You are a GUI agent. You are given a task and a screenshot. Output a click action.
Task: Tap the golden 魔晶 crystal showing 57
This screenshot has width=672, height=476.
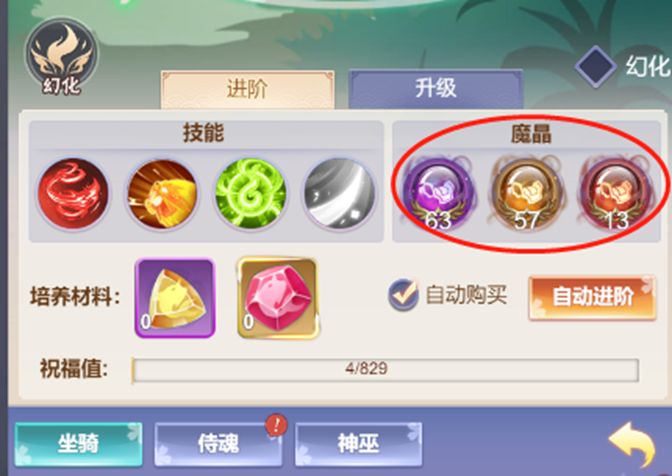tap(527, 192)
